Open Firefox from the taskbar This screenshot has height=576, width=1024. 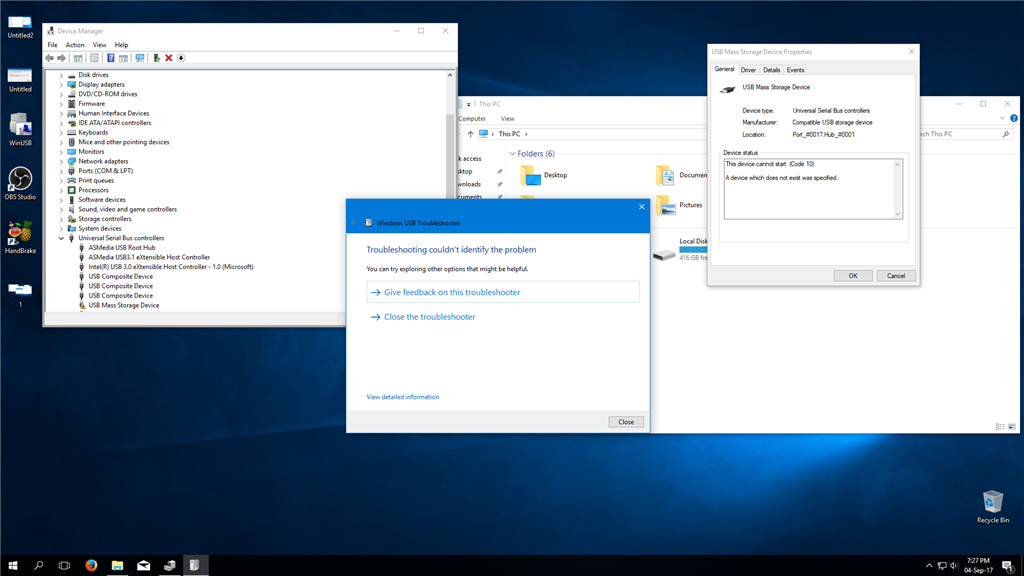(x=91, y=566)
